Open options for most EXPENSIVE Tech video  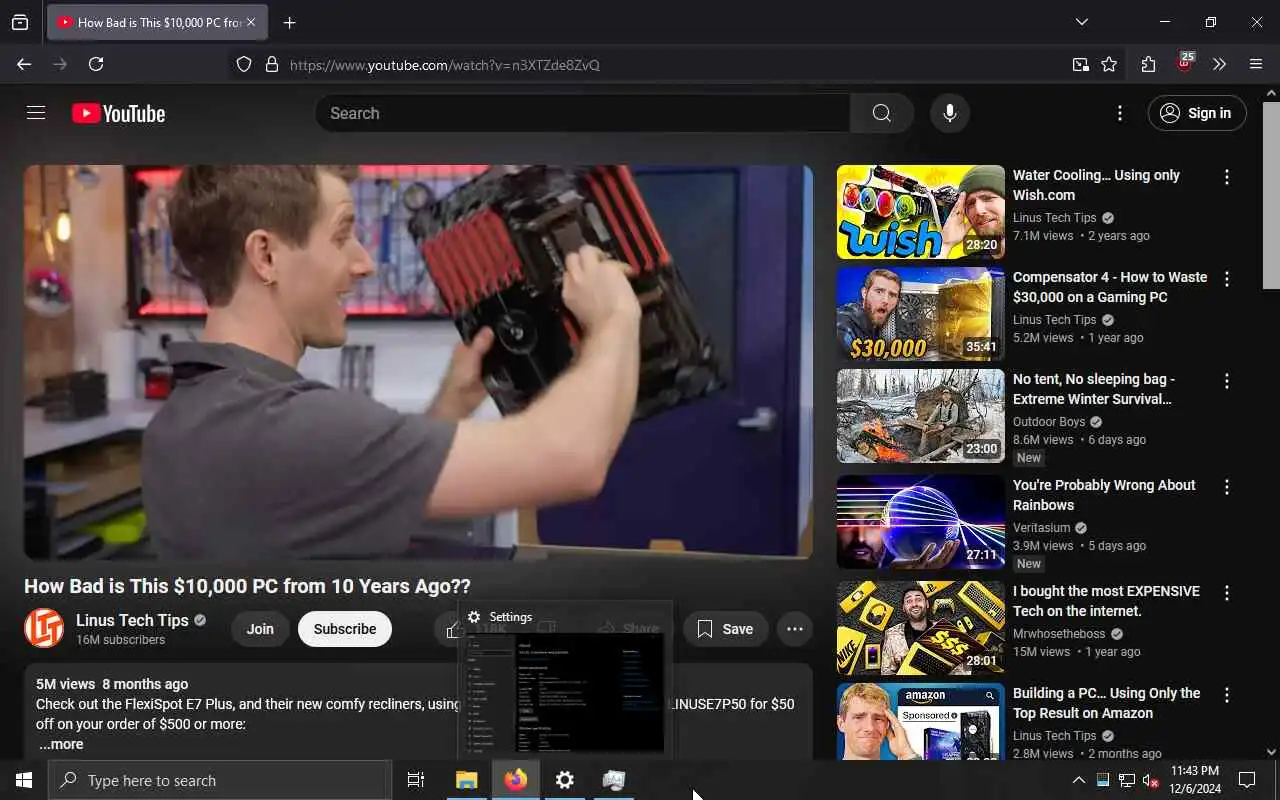point(1227,593)
